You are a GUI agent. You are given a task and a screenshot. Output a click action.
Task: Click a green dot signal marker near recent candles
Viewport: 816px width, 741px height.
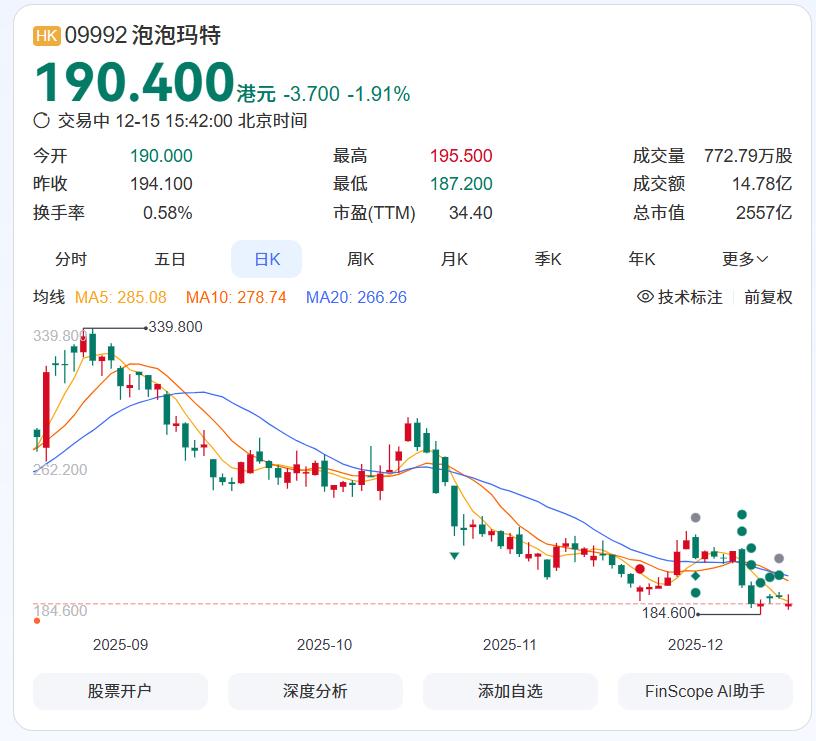pyautogui.click(x=741, y=514)
